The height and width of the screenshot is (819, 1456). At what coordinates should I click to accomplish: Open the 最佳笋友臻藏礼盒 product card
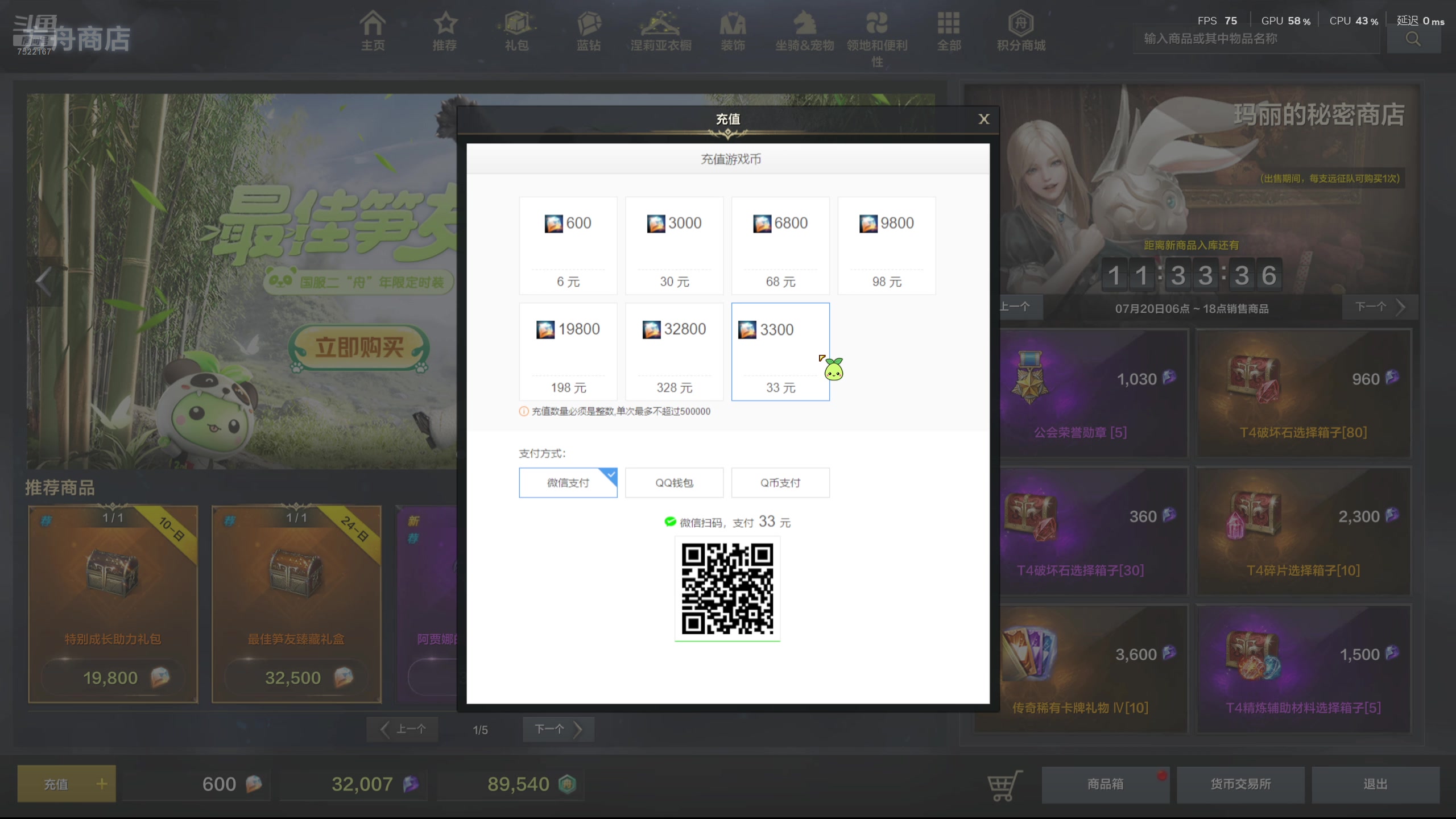[x=296, y=604]
